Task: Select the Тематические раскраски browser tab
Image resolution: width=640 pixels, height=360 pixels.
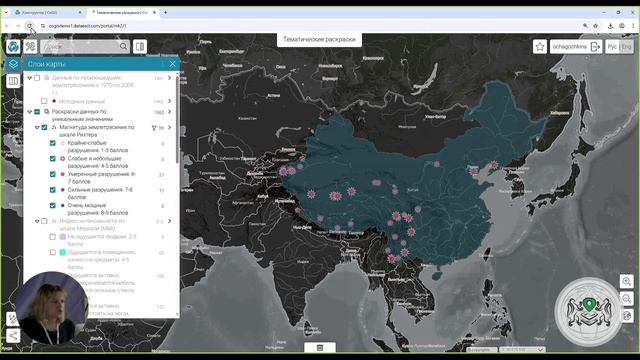Action: tap(124, 13)
